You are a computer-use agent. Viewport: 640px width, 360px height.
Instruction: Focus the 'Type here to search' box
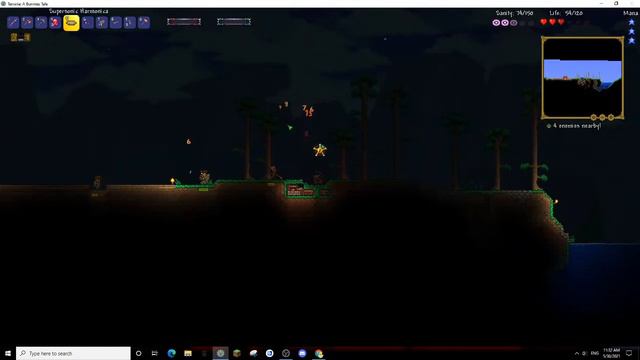[x=73, y=353]
